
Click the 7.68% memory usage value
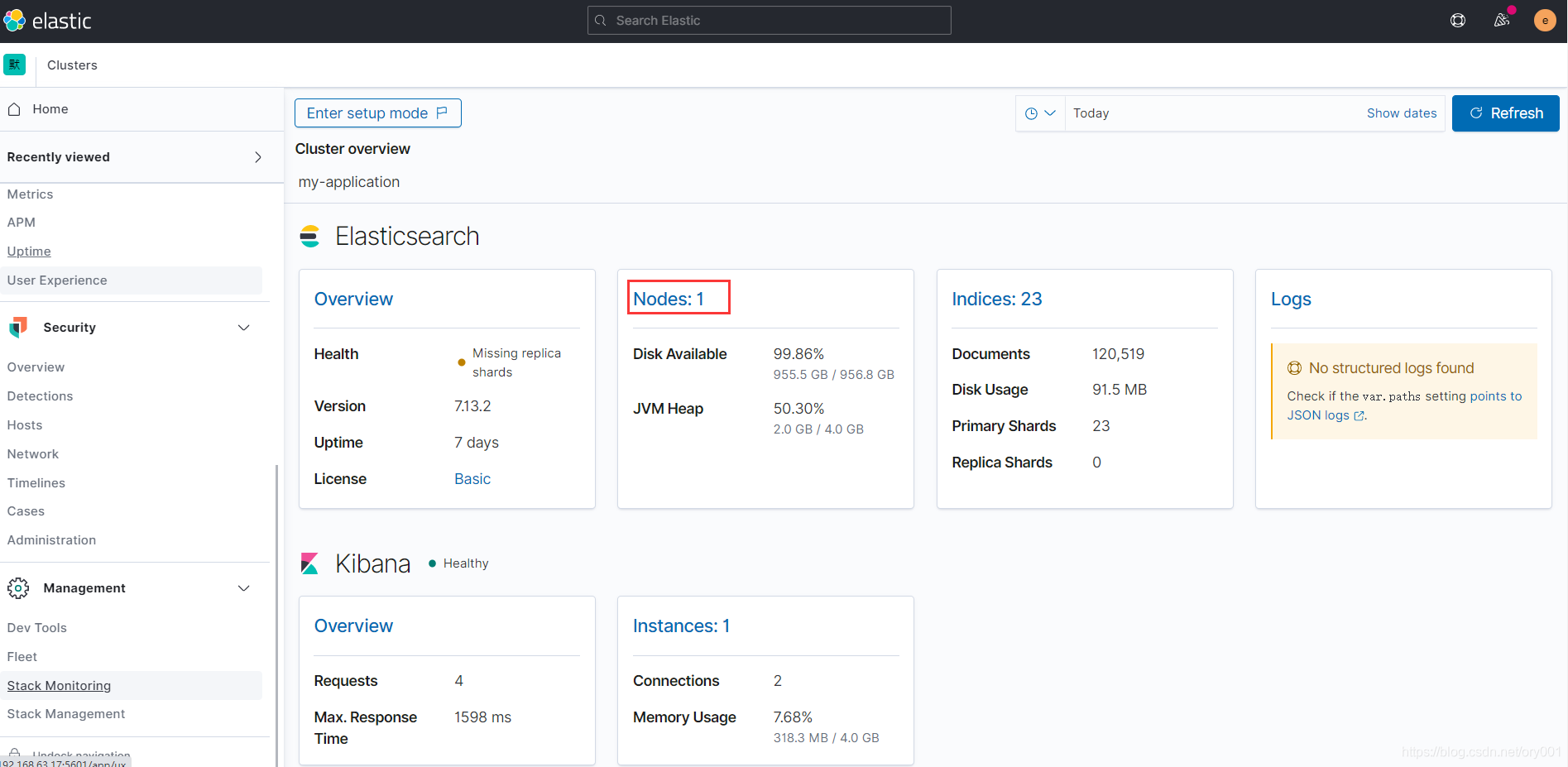pos(793,717)
